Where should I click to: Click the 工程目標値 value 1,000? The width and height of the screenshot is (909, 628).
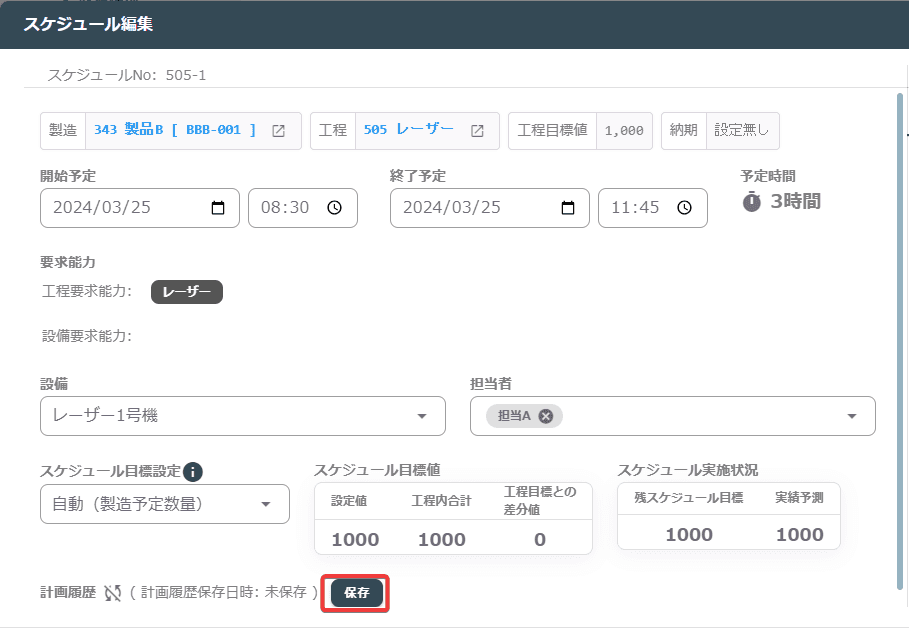tap(624, 131)
